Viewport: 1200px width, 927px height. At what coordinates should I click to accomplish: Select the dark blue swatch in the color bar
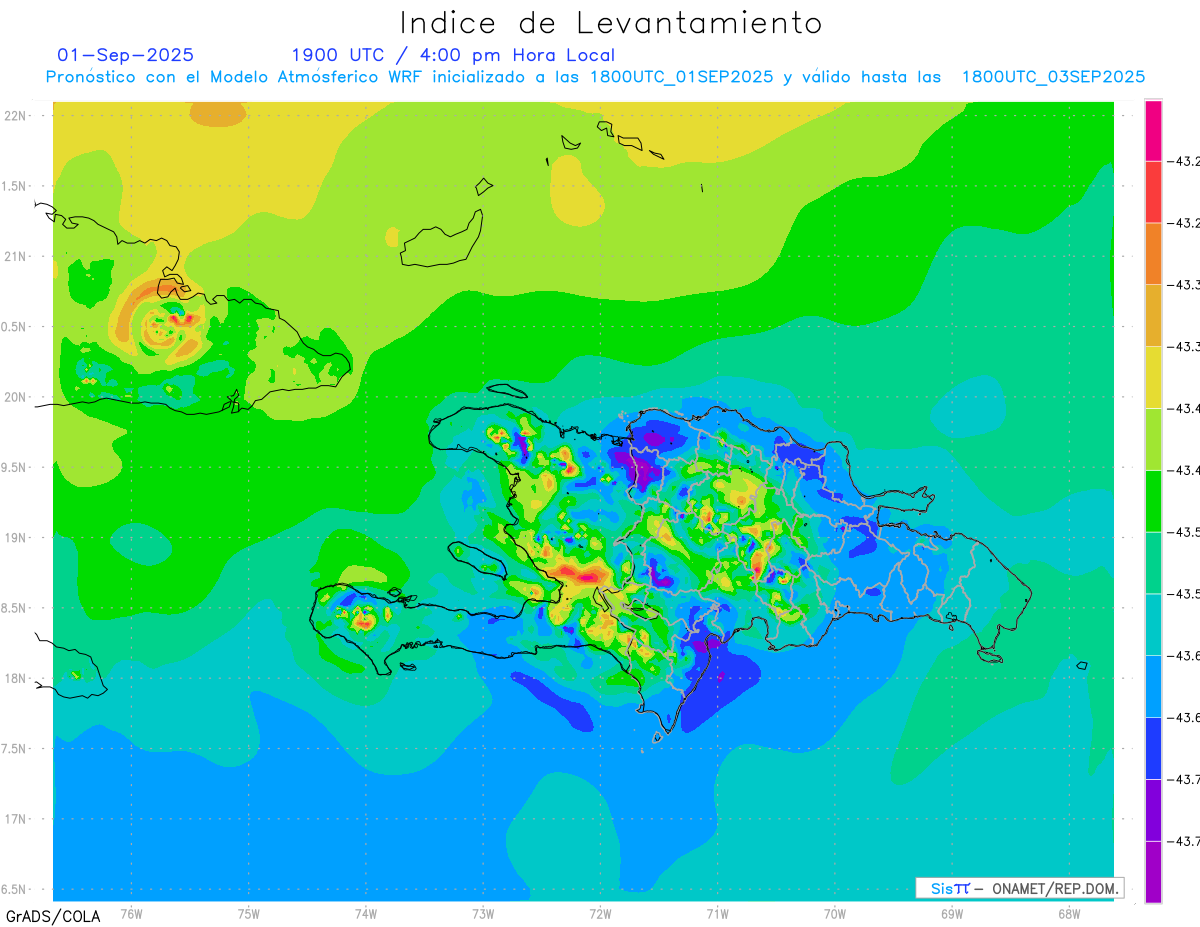point(1153,748)
